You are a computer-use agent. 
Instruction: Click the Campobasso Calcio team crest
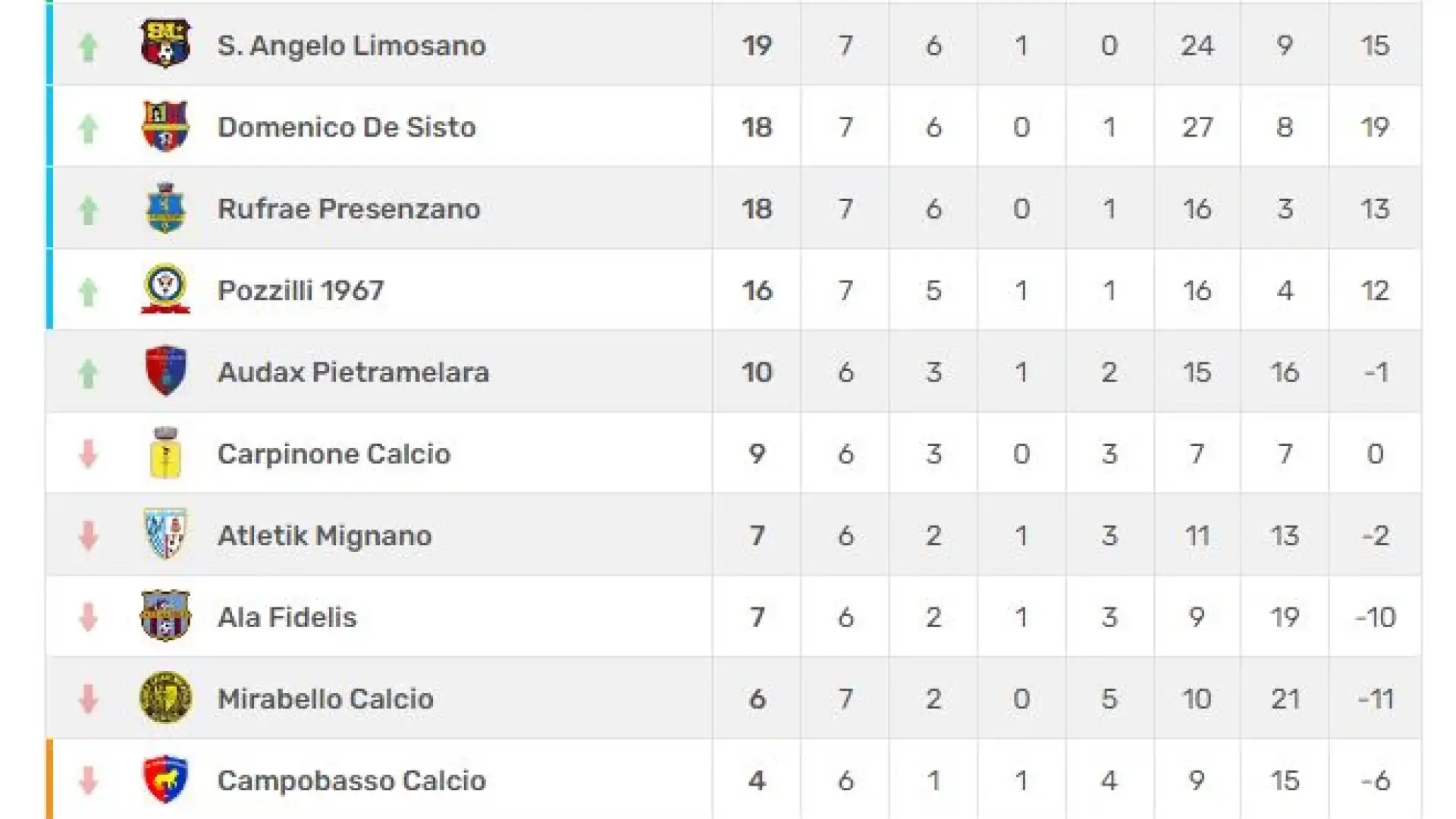(x=165, y=779)
